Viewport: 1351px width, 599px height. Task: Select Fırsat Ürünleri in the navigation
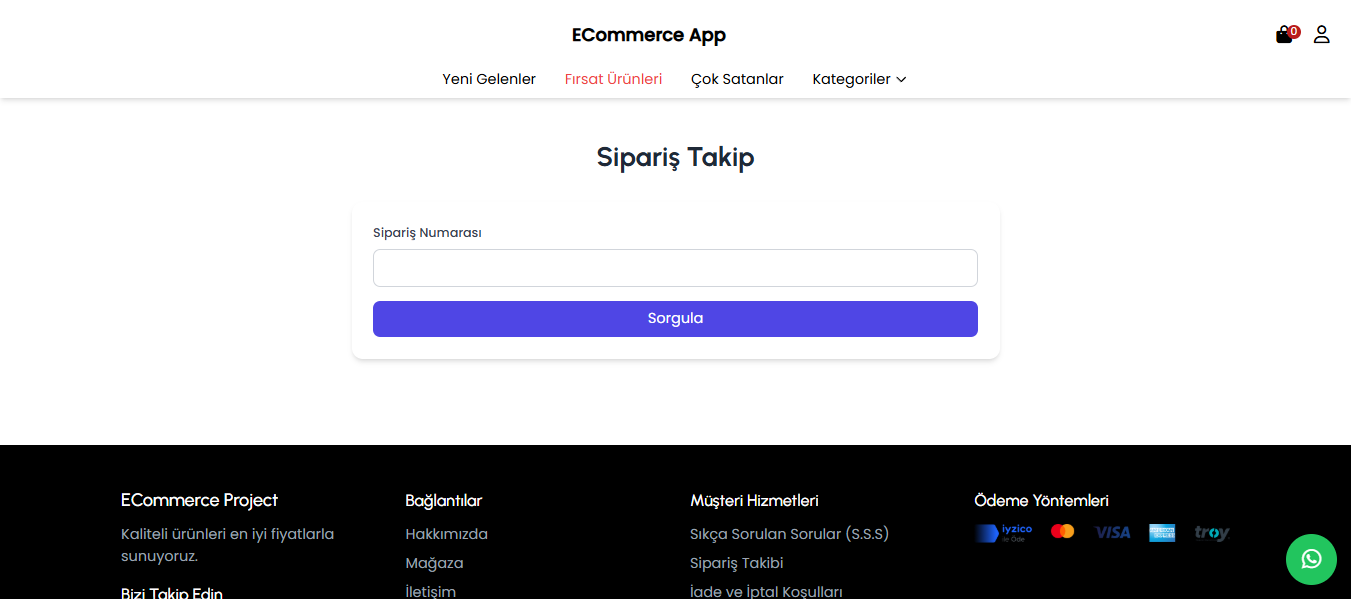(x=613, y=79)
